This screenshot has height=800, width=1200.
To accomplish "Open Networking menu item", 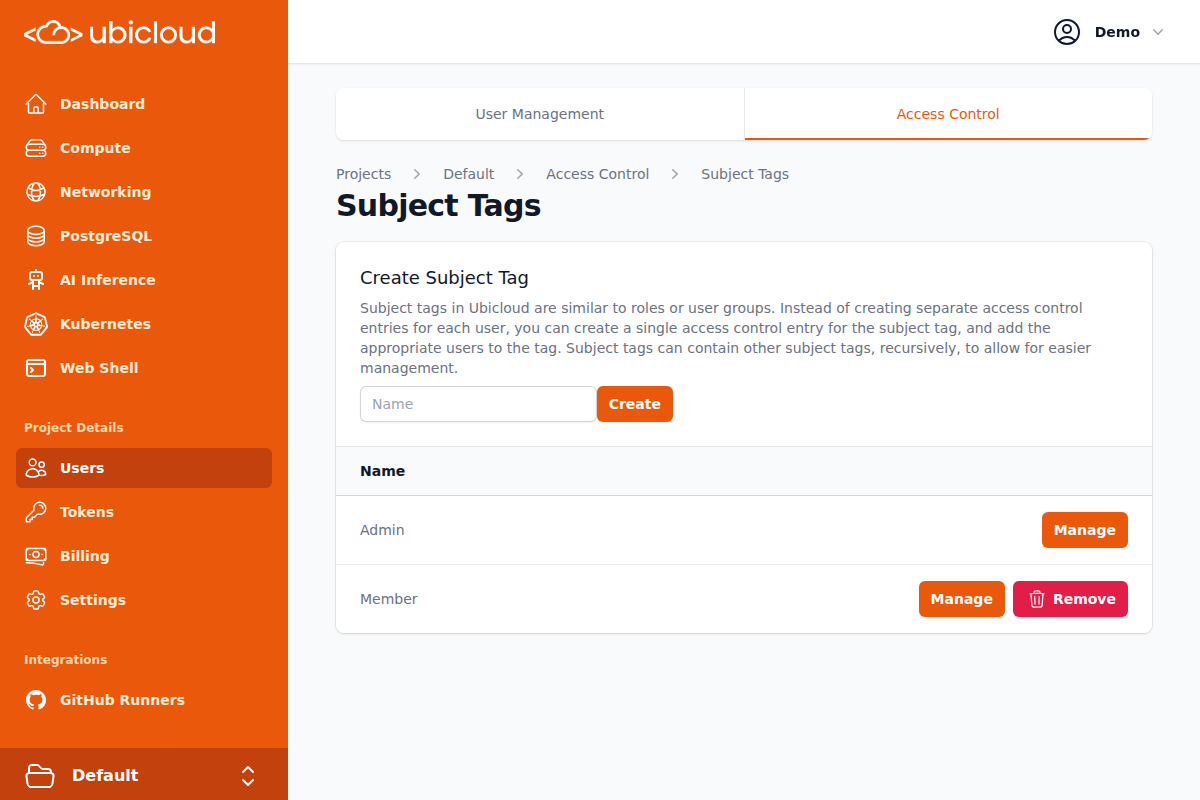I will click(x=144, y=192).
